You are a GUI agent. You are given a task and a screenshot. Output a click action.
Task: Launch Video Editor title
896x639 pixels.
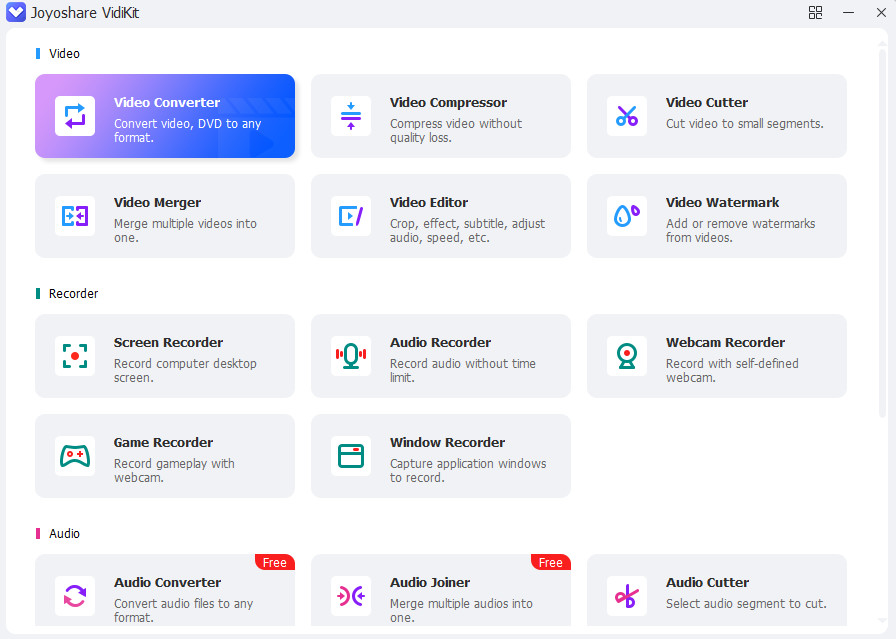point(429,202)
